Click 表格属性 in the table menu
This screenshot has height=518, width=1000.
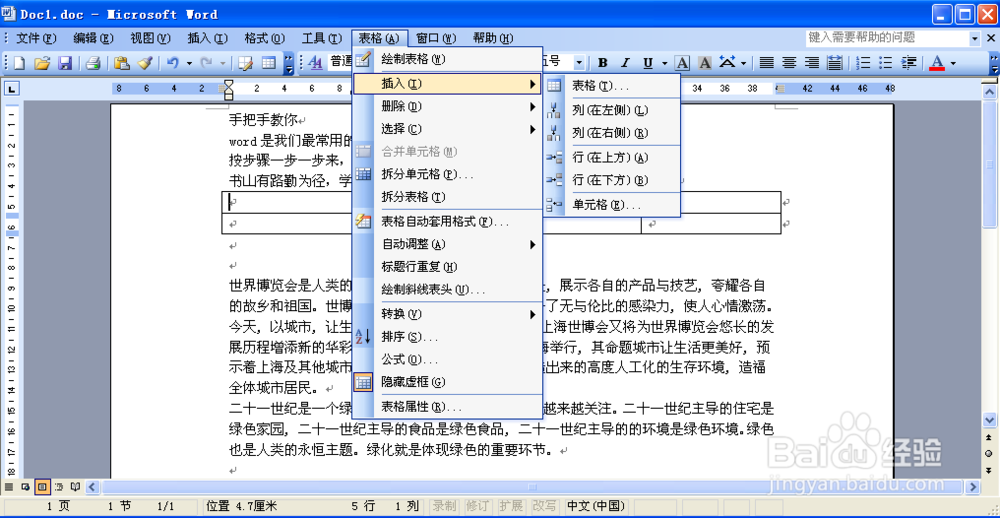point(447,407)
